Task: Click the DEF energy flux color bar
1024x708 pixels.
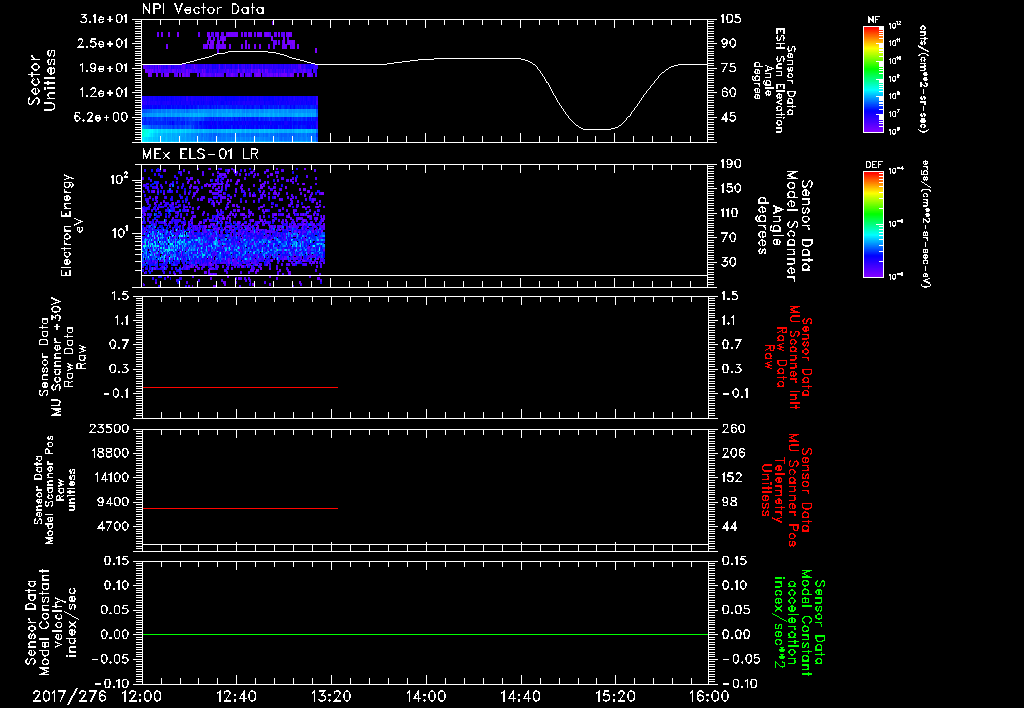Action: (873, 224)
